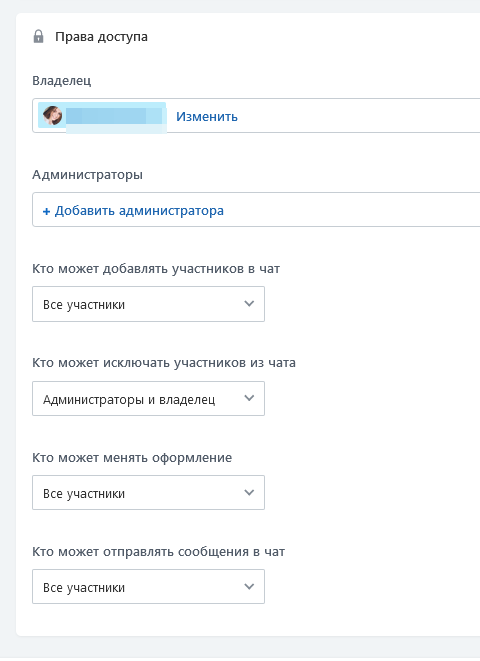Click the chevron arrow under отправлять сообщения в чат
480x661 pixels.
249,586
